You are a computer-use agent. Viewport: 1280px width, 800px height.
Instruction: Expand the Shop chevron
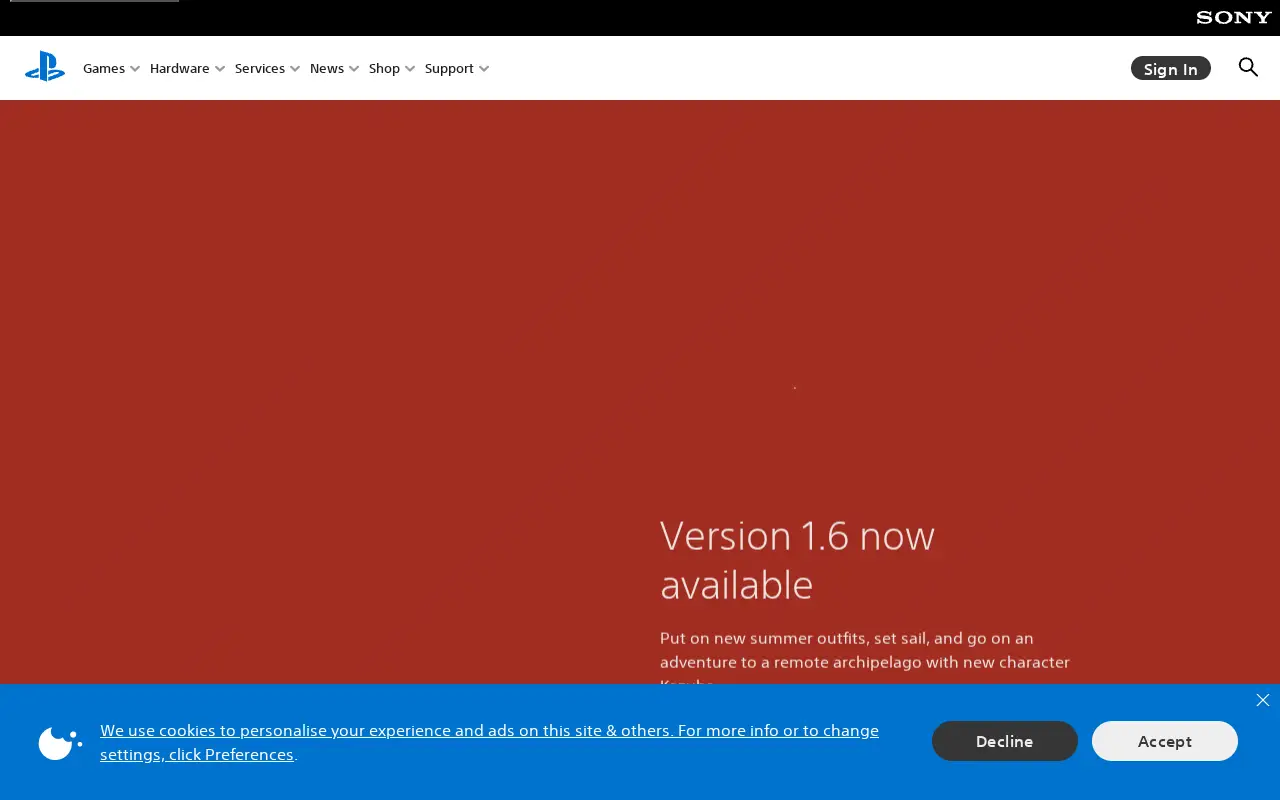pos(410,69)
